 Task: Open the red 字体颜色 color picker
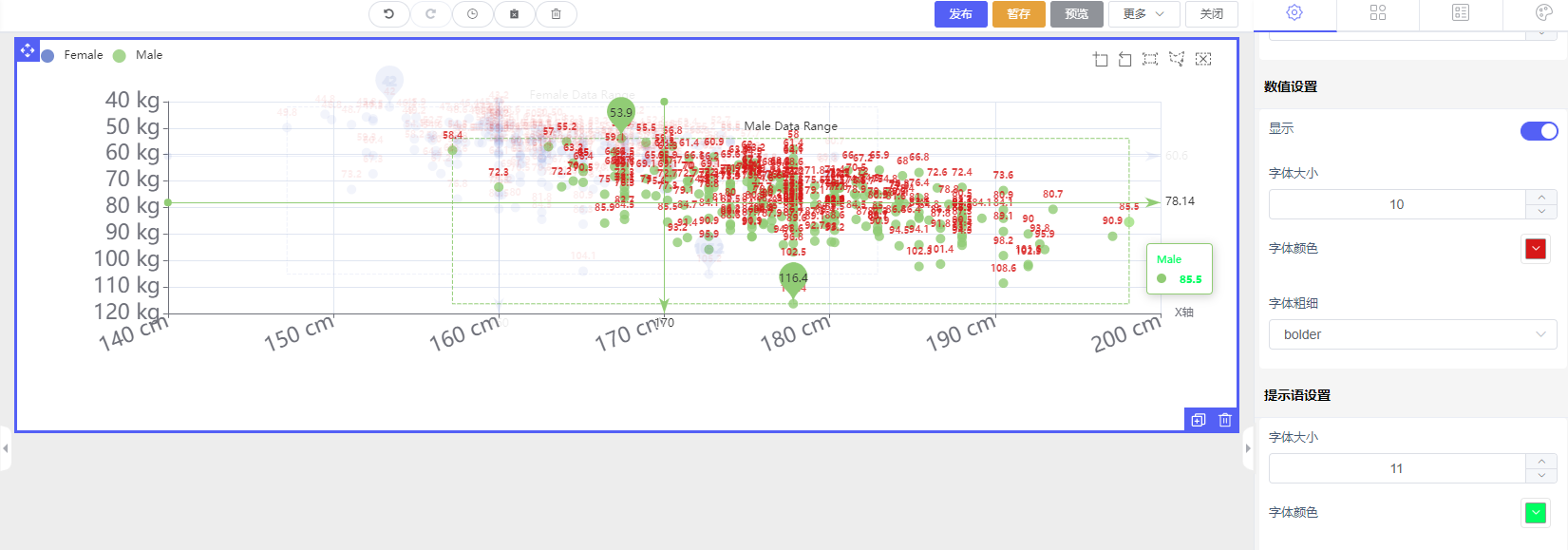pyautogui.click(x=1536, y=249)
